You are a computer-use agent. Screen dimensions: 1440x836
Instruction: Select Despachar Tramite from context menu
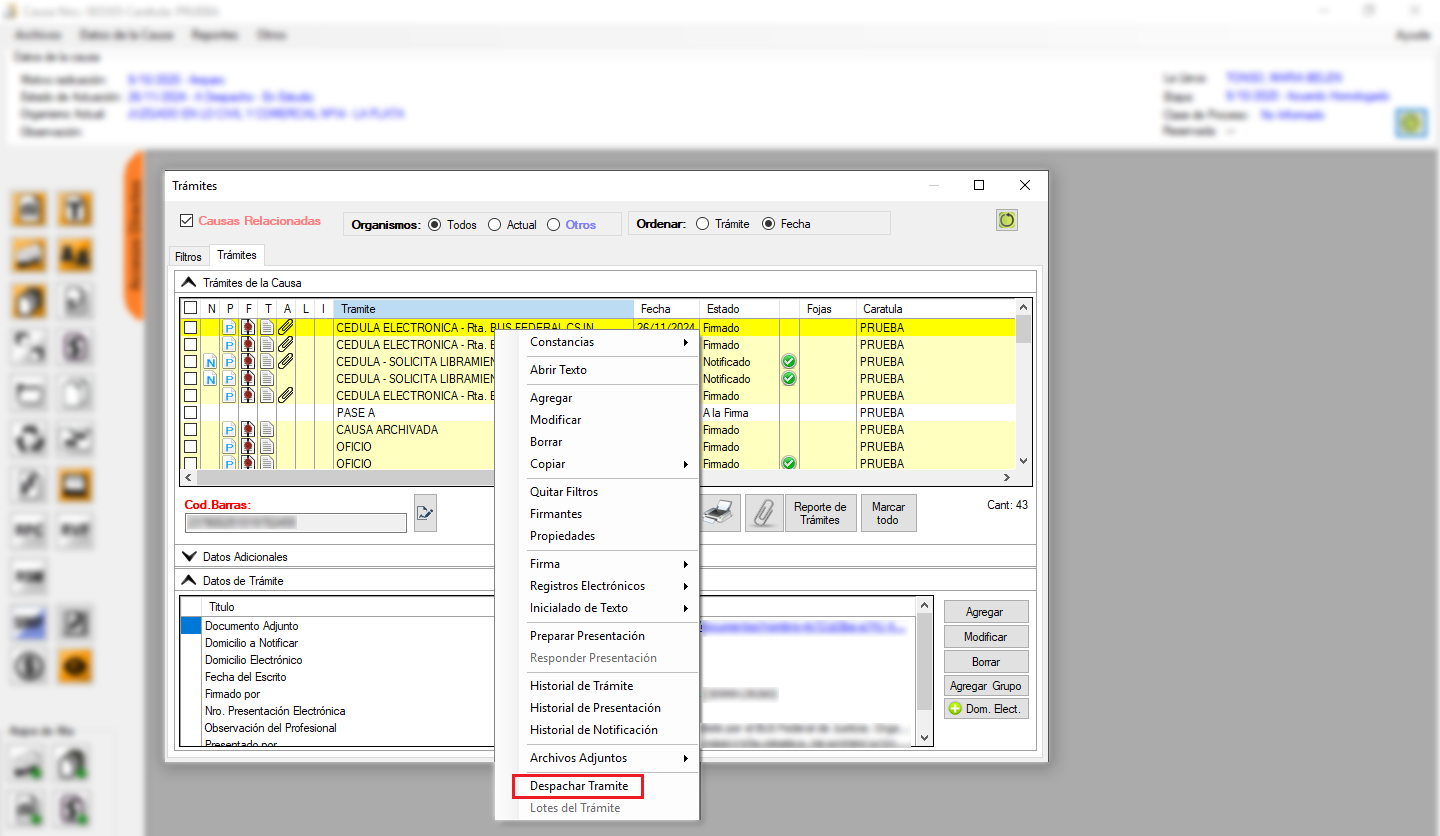point(578,786)
